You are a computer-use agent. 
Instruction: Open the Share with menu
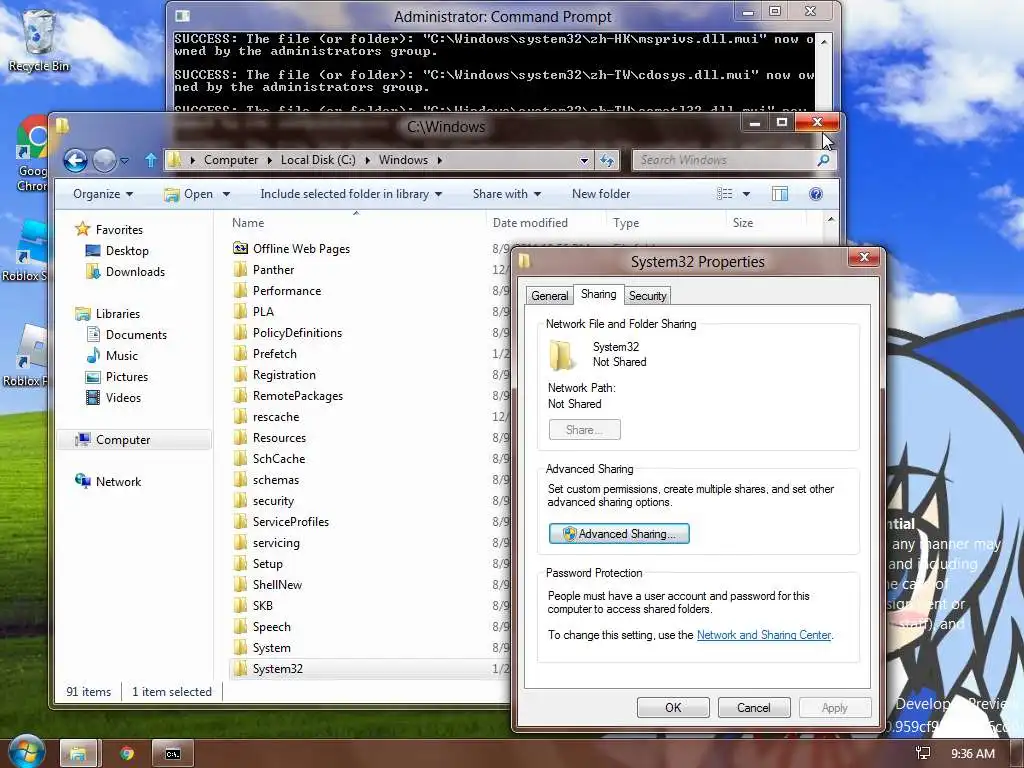(507, 194)
